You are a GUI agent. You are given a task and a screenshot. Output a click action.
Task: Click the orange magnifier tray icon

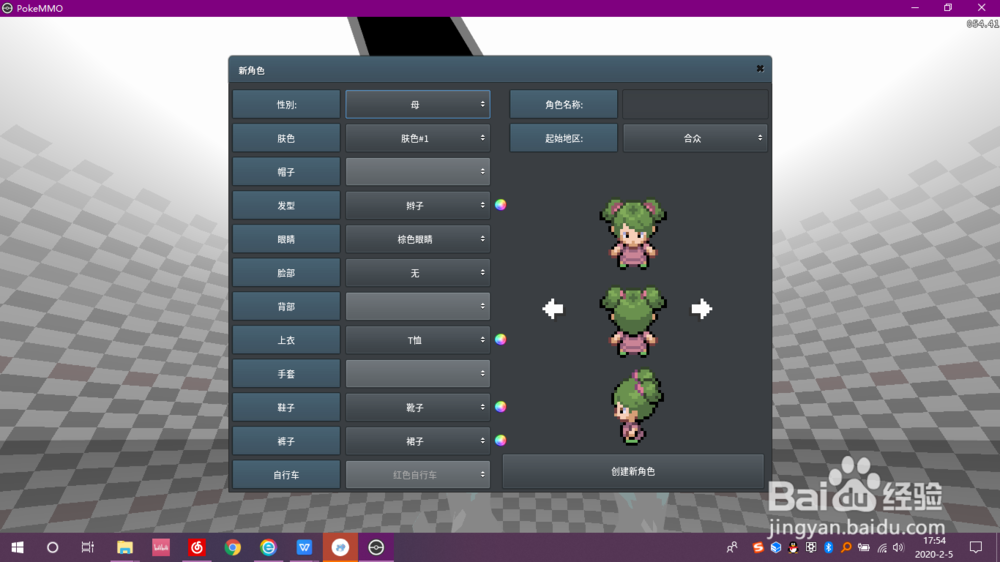(846, 547)
